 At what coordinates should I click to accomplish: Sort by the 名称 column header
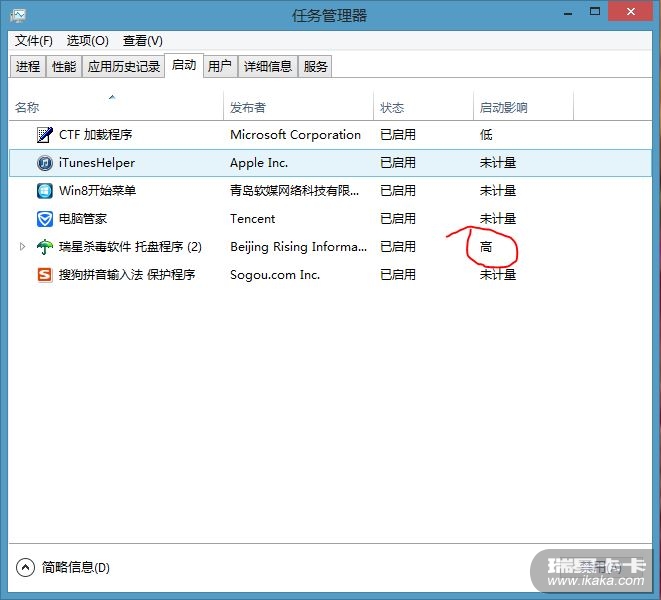click(x=116, y=107)
